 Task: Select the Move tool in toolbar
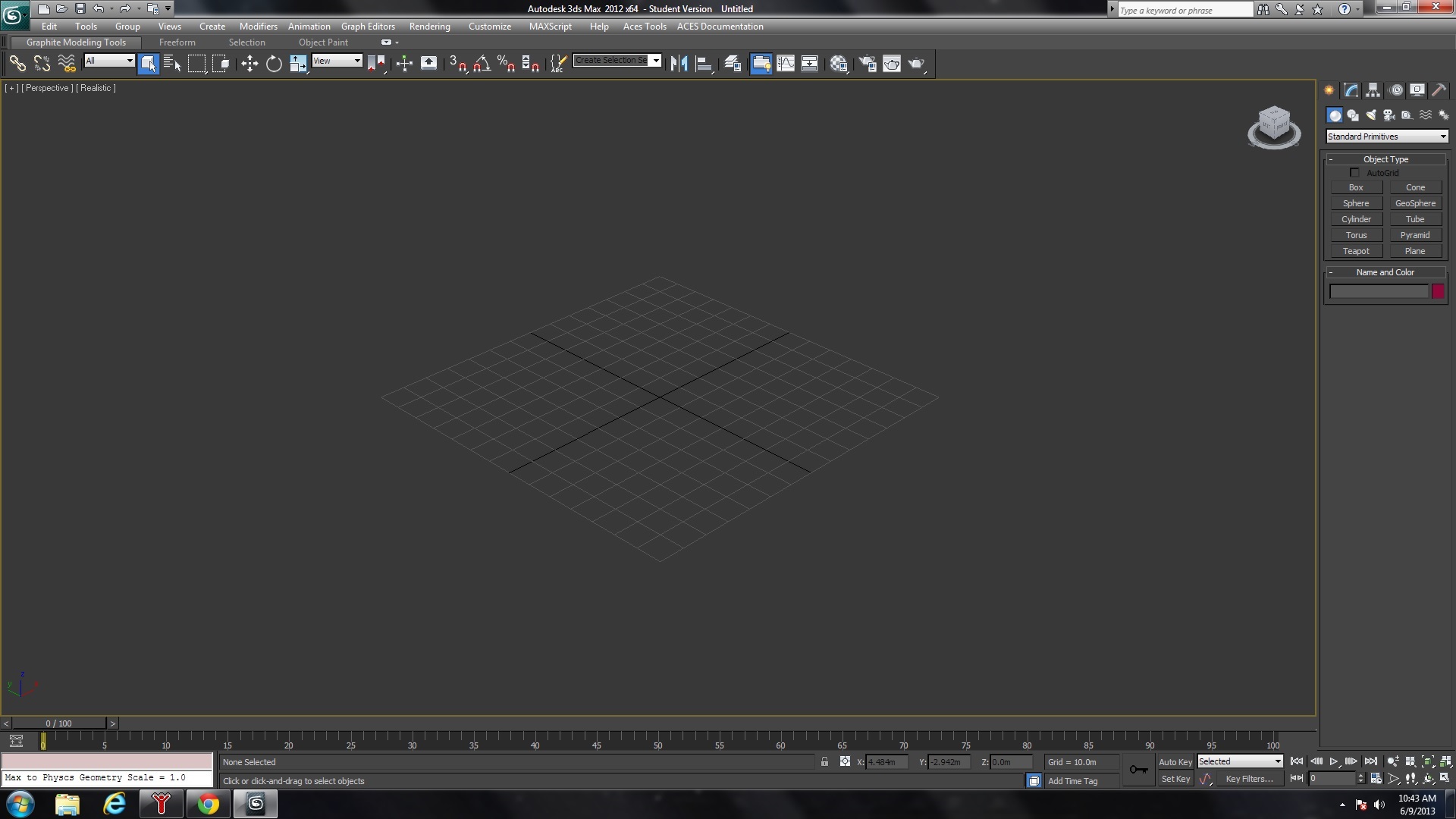(249, 64)
